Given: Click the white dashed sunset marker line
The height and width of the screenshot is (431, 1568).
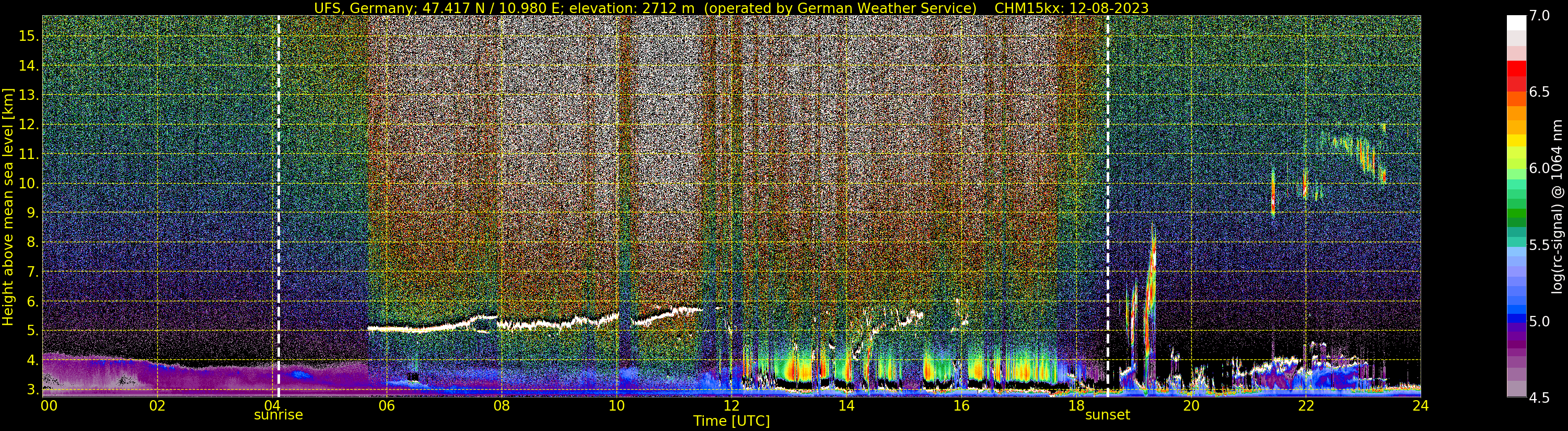Looking at the screenshot, I should pos(1107,206).
